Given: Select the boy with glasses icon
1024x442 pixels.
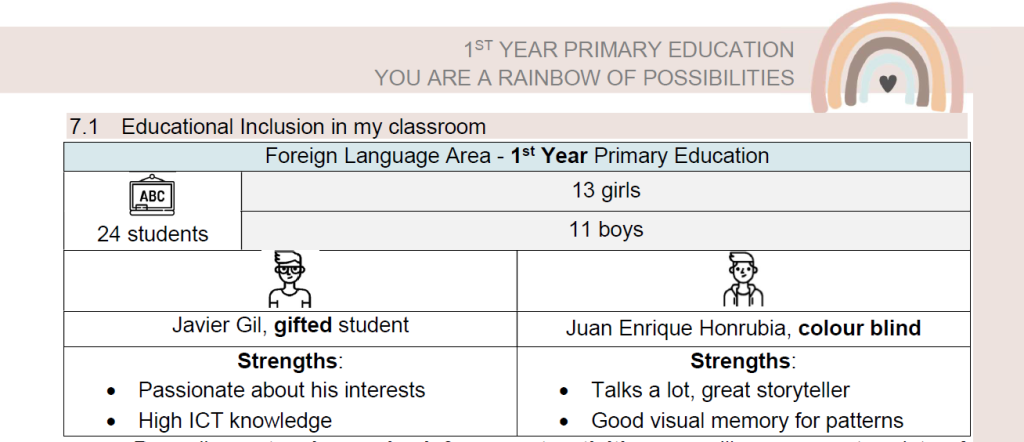Looking at the screenshot, I should (x=289, y=278).
